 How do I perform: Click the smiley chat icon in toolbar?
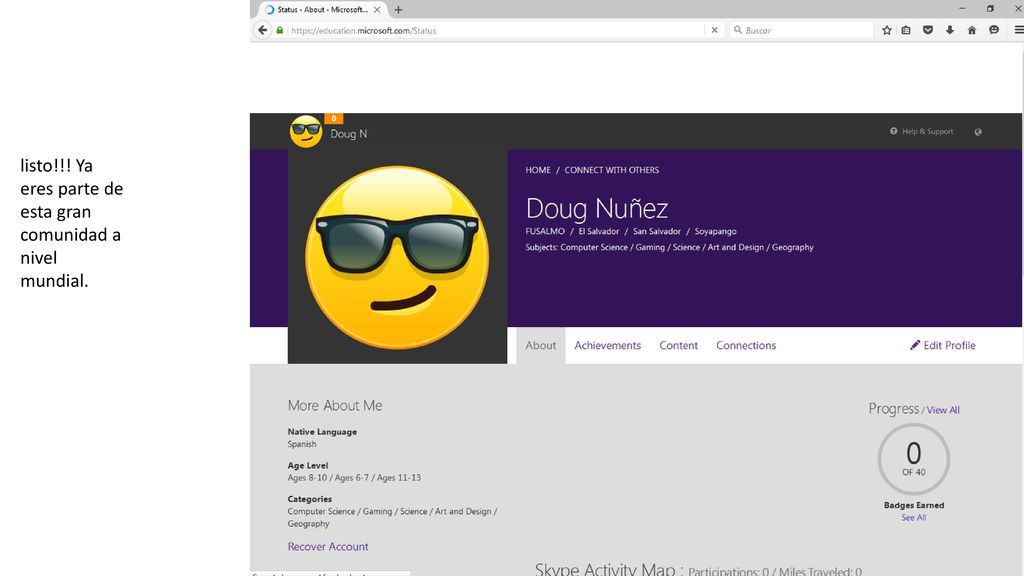[994, 30]
